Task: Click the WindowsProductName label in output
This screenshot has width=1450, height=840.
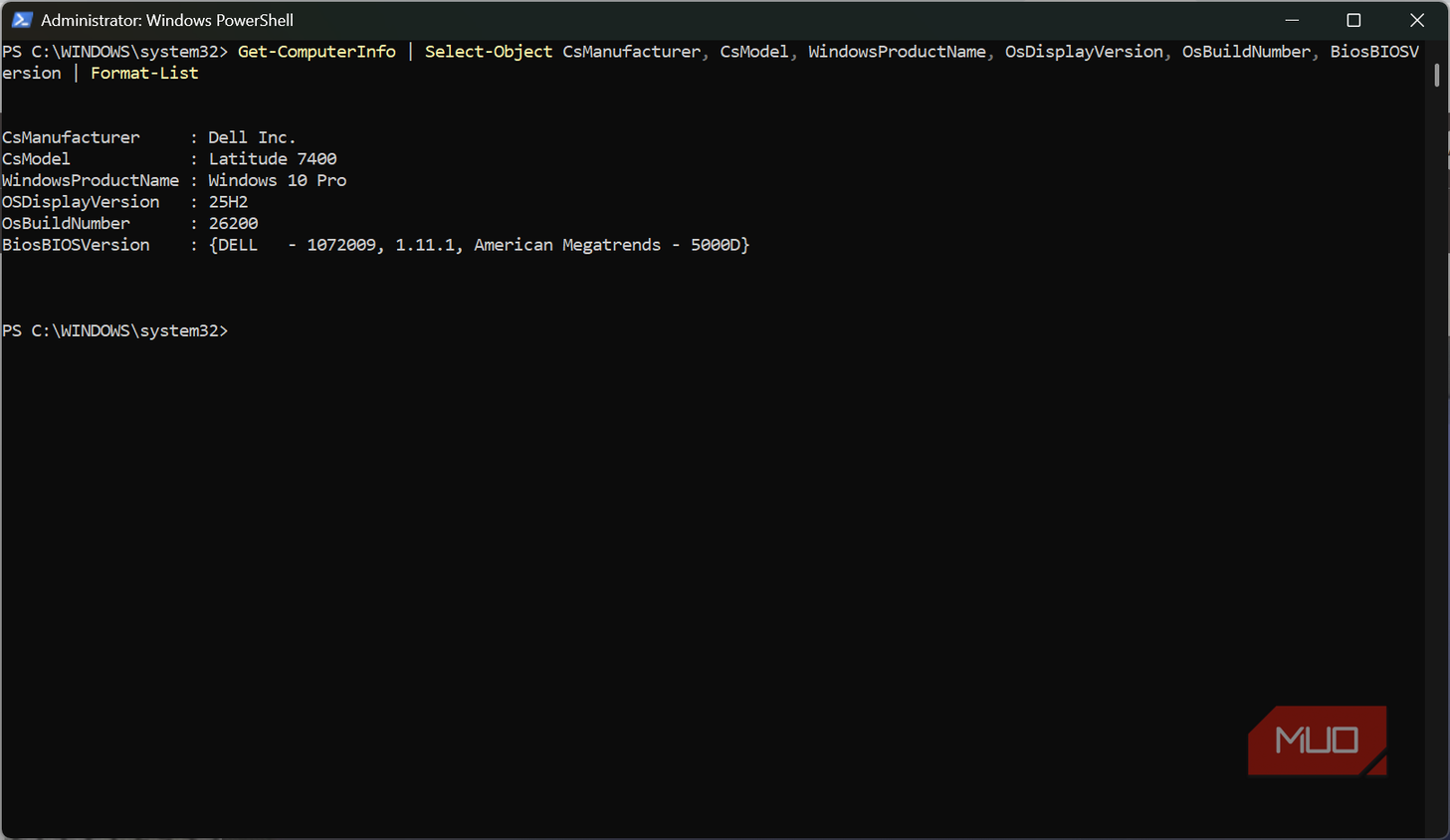Action: pos(91,180)
